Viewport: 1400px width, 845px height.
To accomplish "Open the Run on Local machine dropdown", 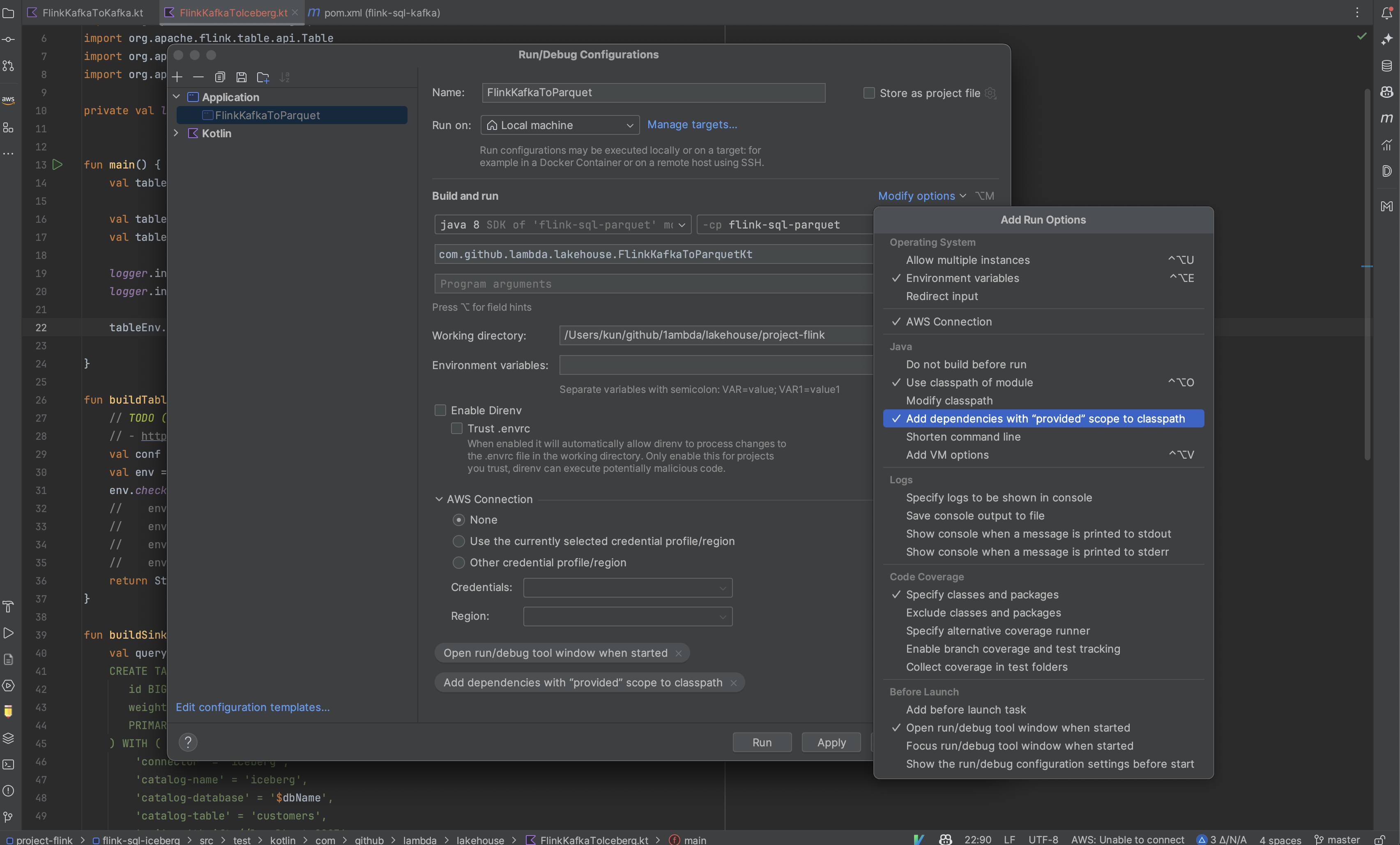I will [560, 125].
